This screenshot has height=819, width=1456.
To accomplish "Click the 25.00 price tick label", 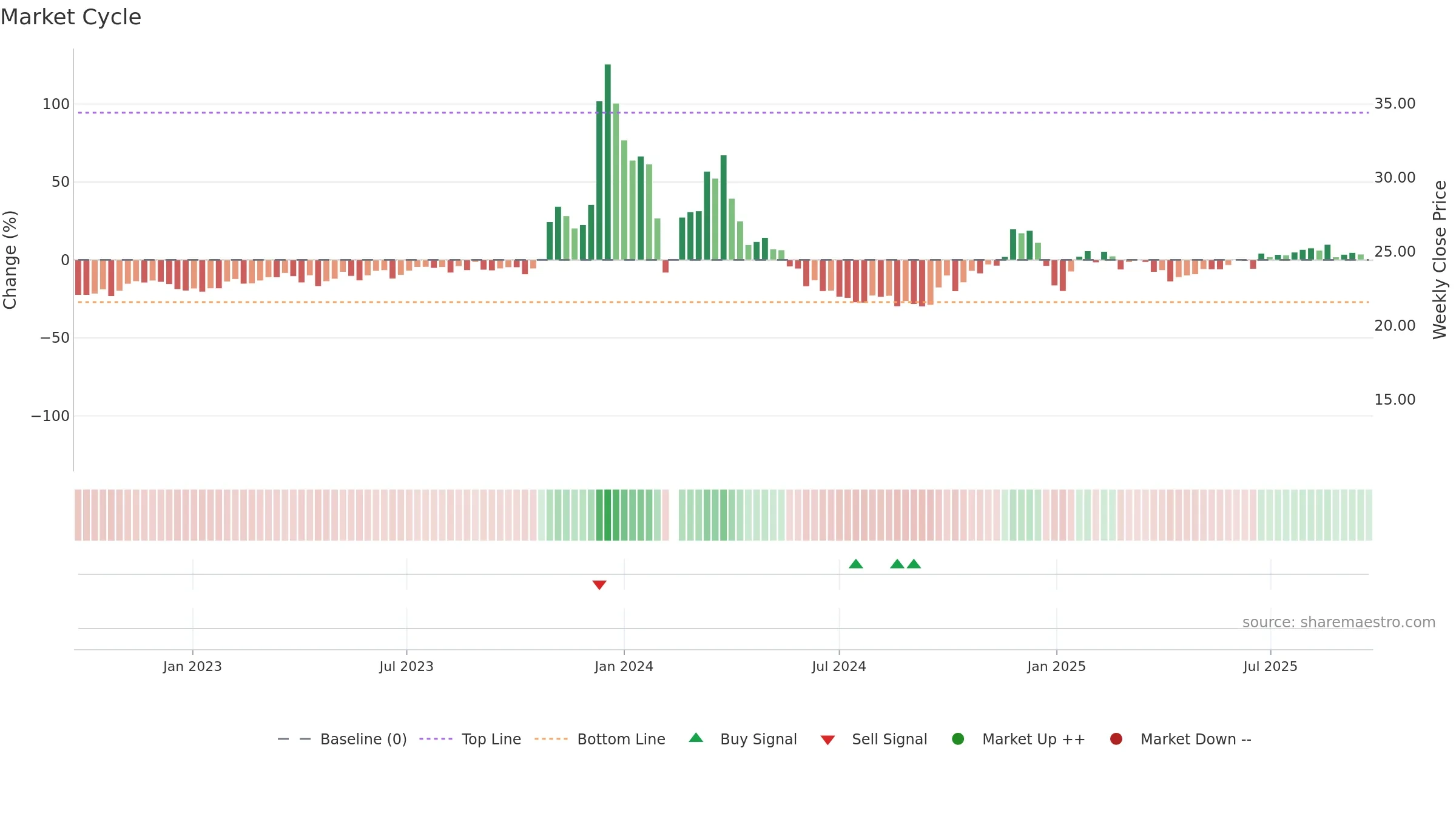I will pyautogui.click(x=1395, y=252).
